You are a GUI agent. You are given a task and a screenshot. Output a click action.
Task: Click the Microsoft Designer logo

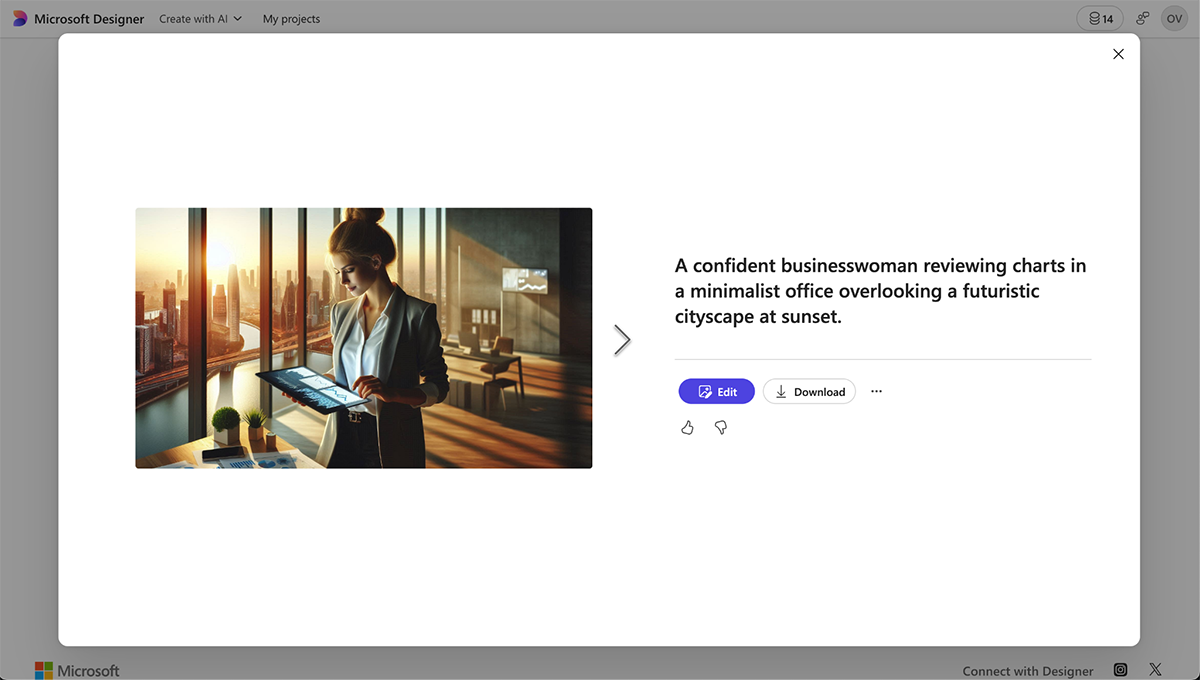[x=77, y=18]
